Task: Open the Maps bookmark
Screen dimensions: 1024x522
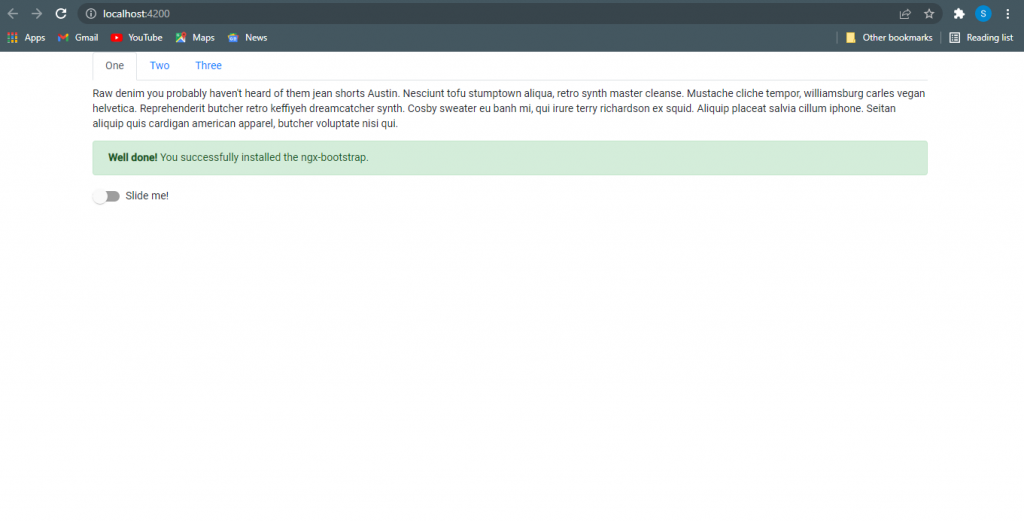Action: point(195,38)
